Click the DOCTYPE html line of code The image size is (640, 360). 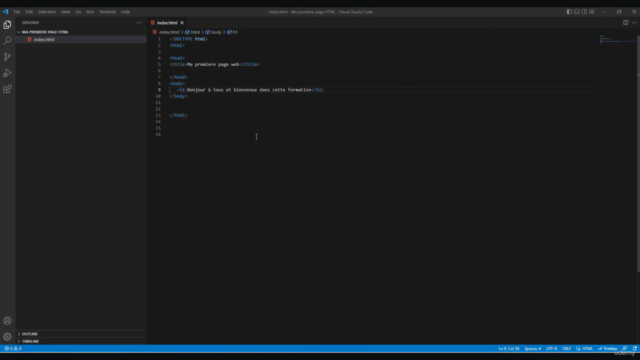point(189,39)
